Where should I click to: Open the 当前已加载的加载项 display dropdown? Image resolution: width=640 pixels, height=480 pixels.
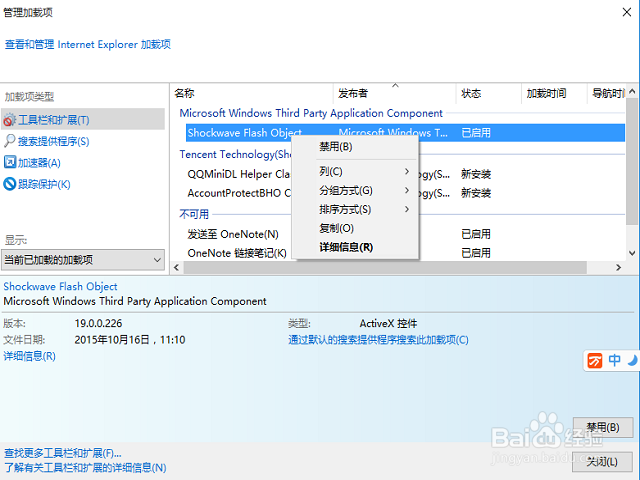pos(83,260)
